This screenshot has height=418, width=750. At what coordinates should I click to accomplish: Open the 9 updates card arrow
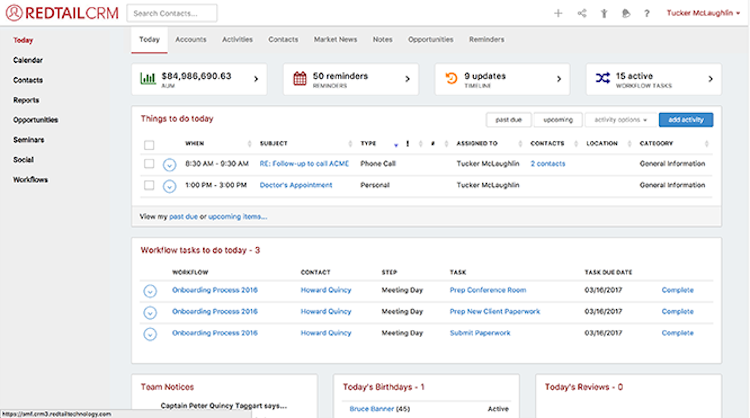(559, 79)
